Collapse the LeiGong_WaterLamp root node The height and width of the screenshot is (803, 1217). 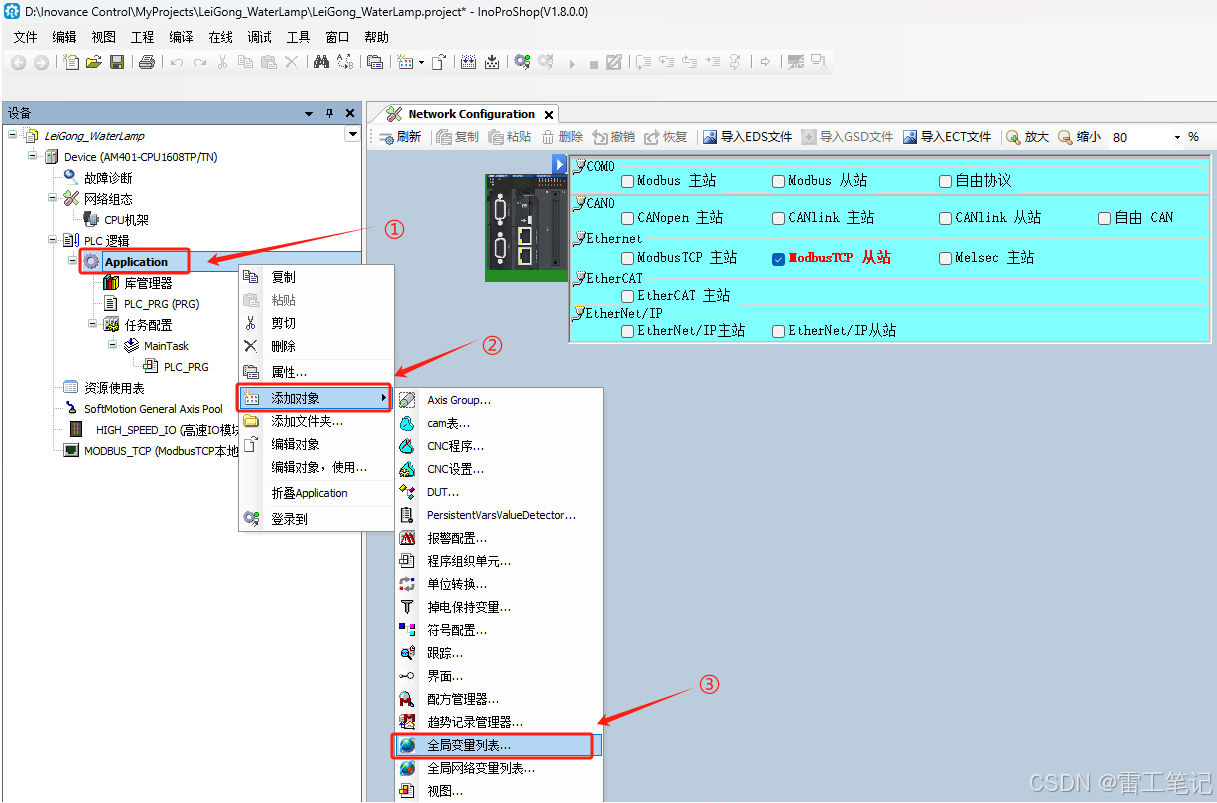12,135
